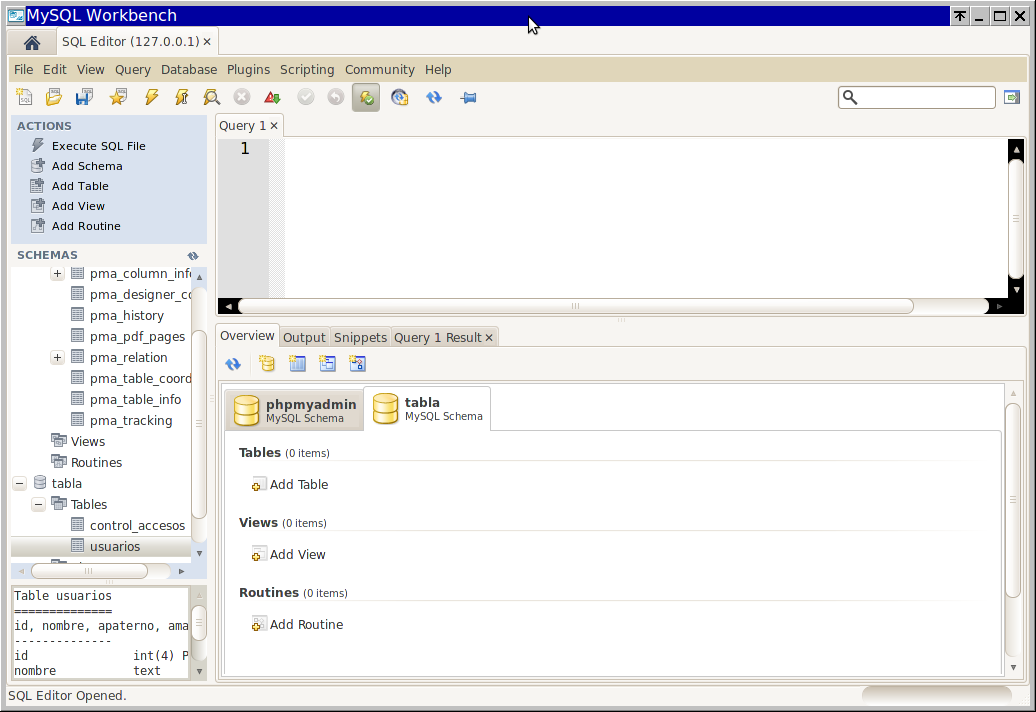Screen dimensions: 1036x712
Task: Reconnect to the DBMS icon
Action: (400, 97)
